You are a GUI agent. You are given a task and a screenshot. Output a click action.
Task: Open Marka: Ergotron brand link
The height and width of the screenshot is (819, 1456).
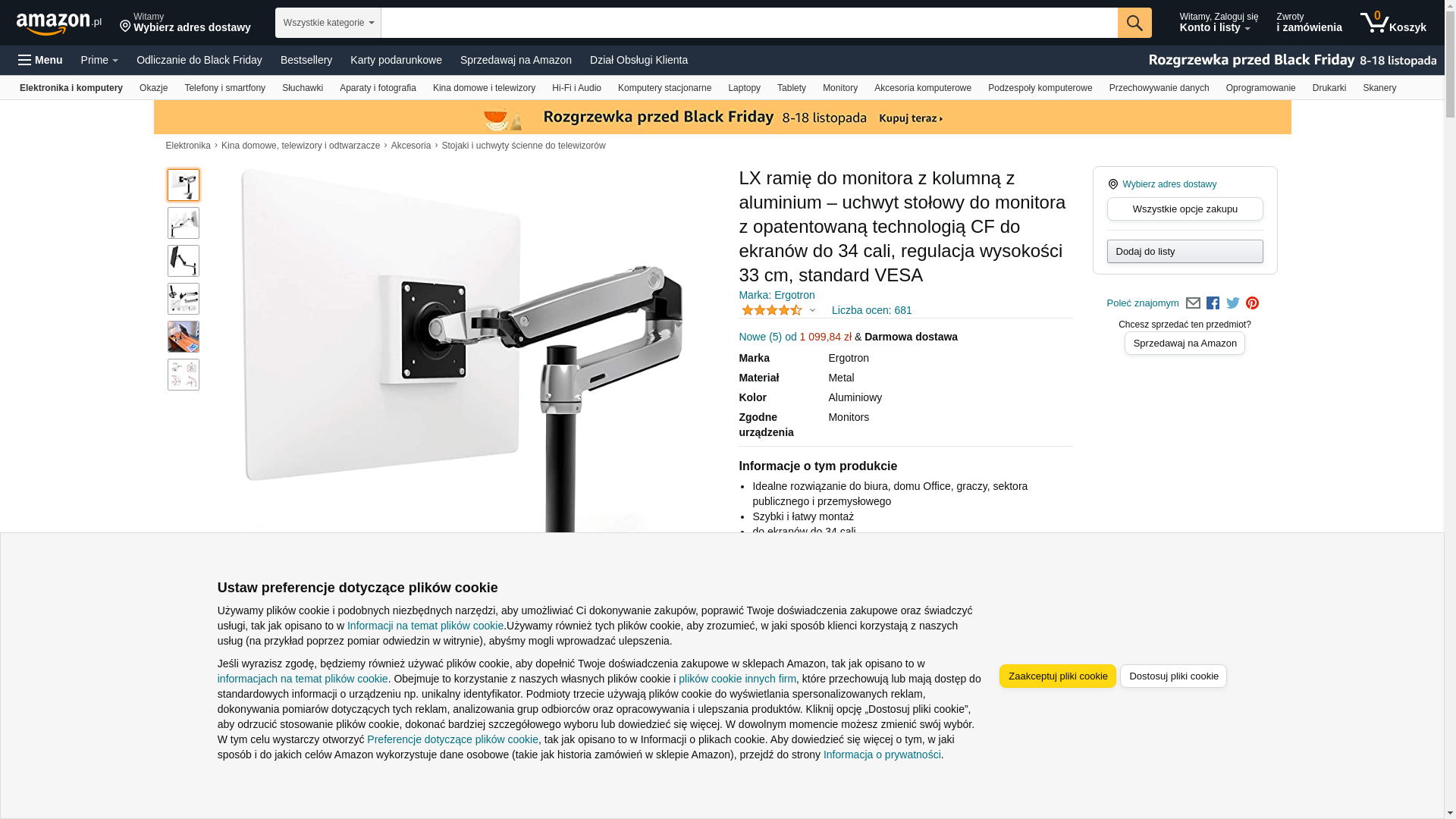pos(777,295)
